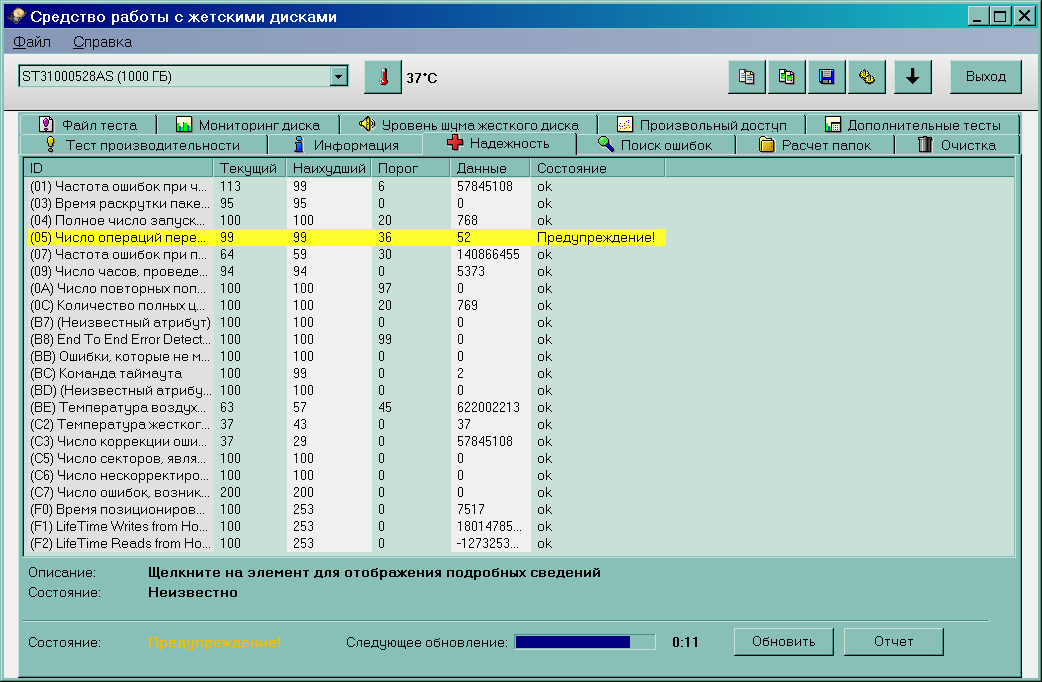Click the next update progress bar
Image resolution: width=1042 pixels, height=682 pixels.
(584, 642)
